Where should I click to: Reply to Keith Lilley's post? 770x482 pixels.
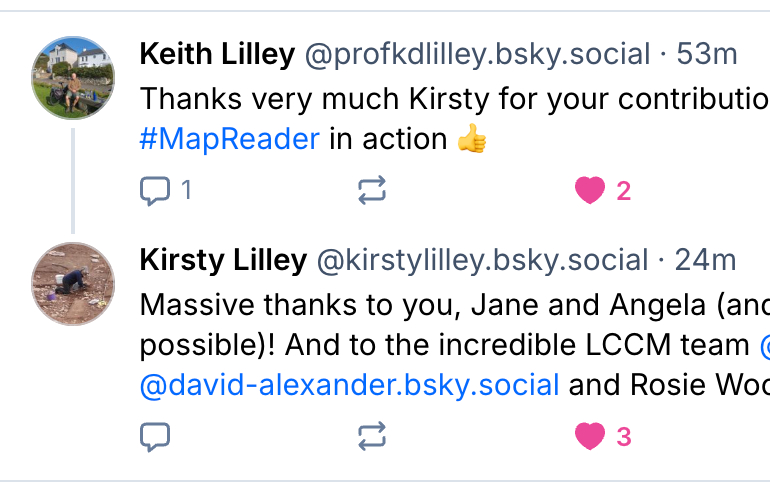pyautogui.click(x=155, y=190)
